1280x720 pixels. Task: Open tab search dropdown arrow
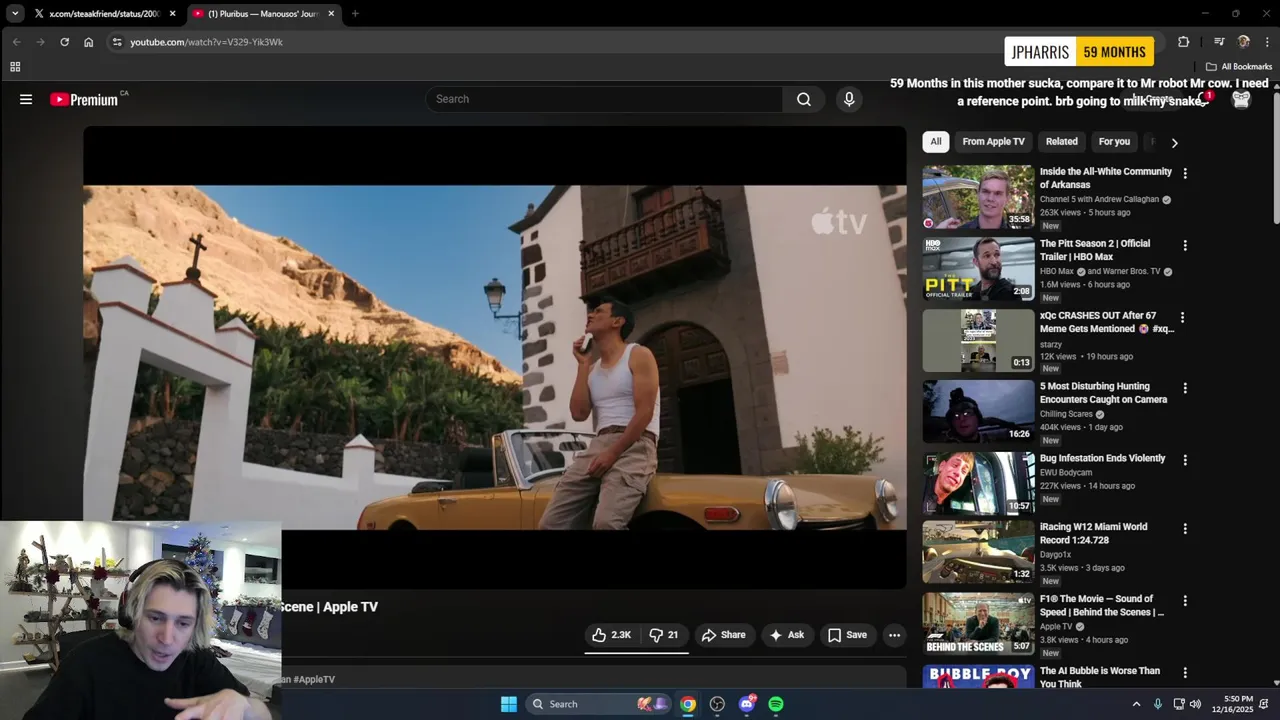(x=15, y=14)
